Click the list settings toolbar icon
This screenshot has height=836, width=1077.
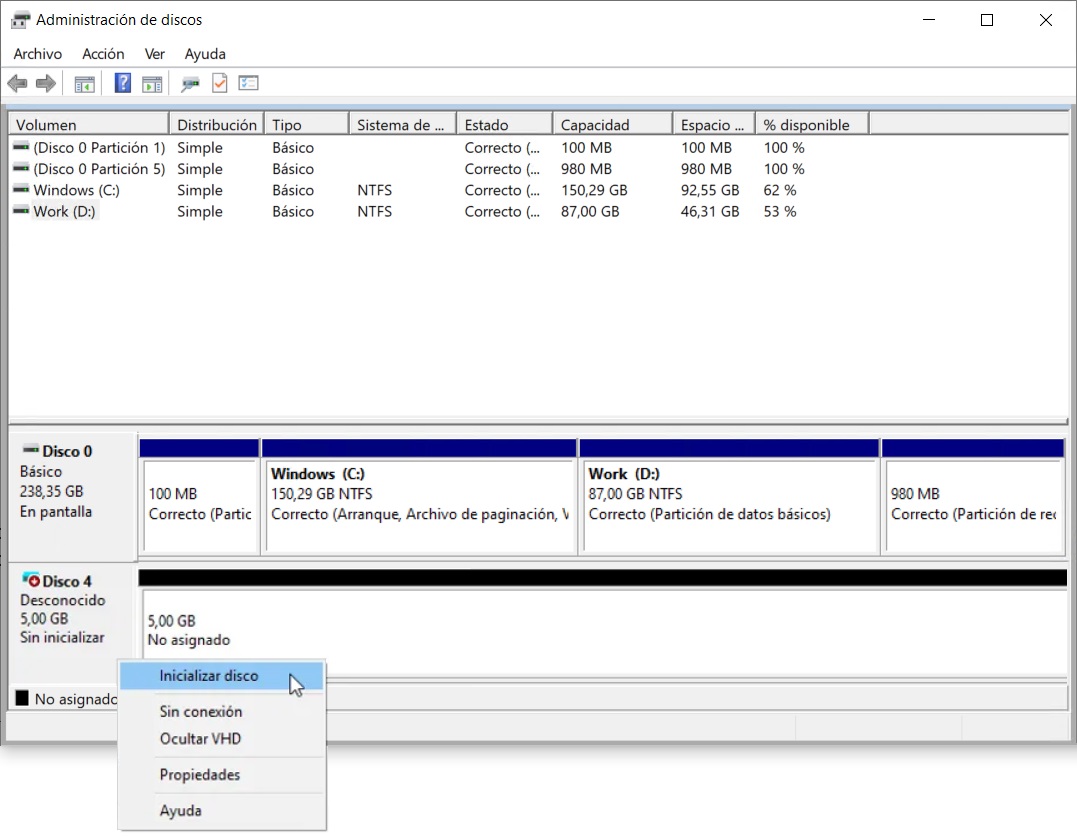click(248, 84)
